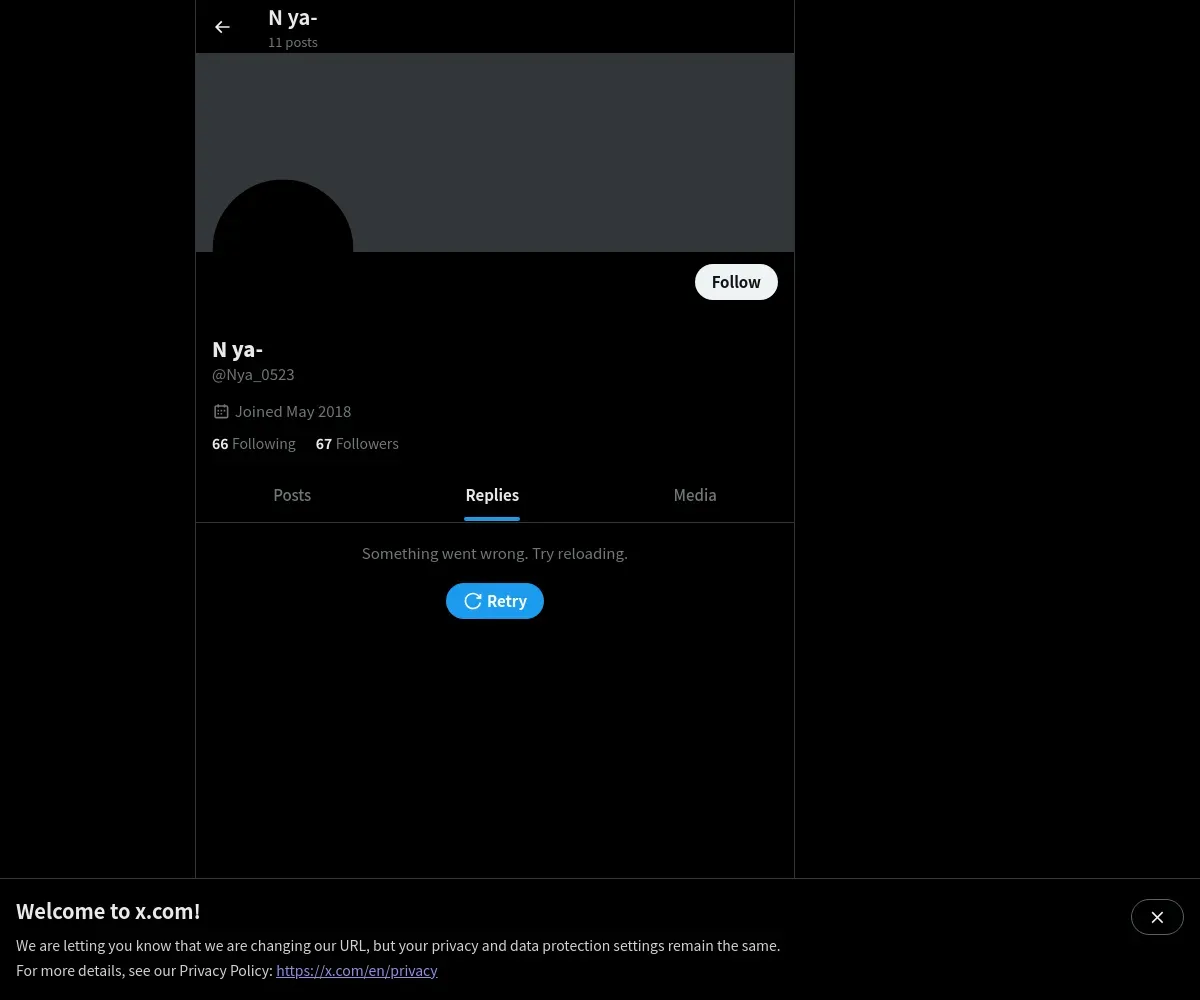1200x1000 pixels.
Task: Click the calendar icon beside Joined date
Action: 221,411
